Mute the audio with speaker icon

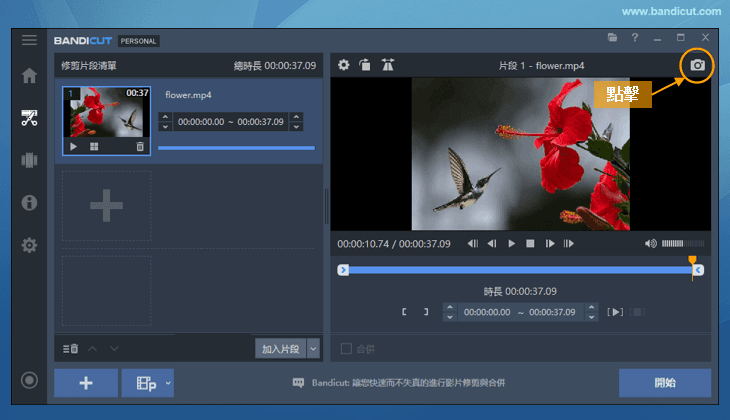click(x=650, y=243)
